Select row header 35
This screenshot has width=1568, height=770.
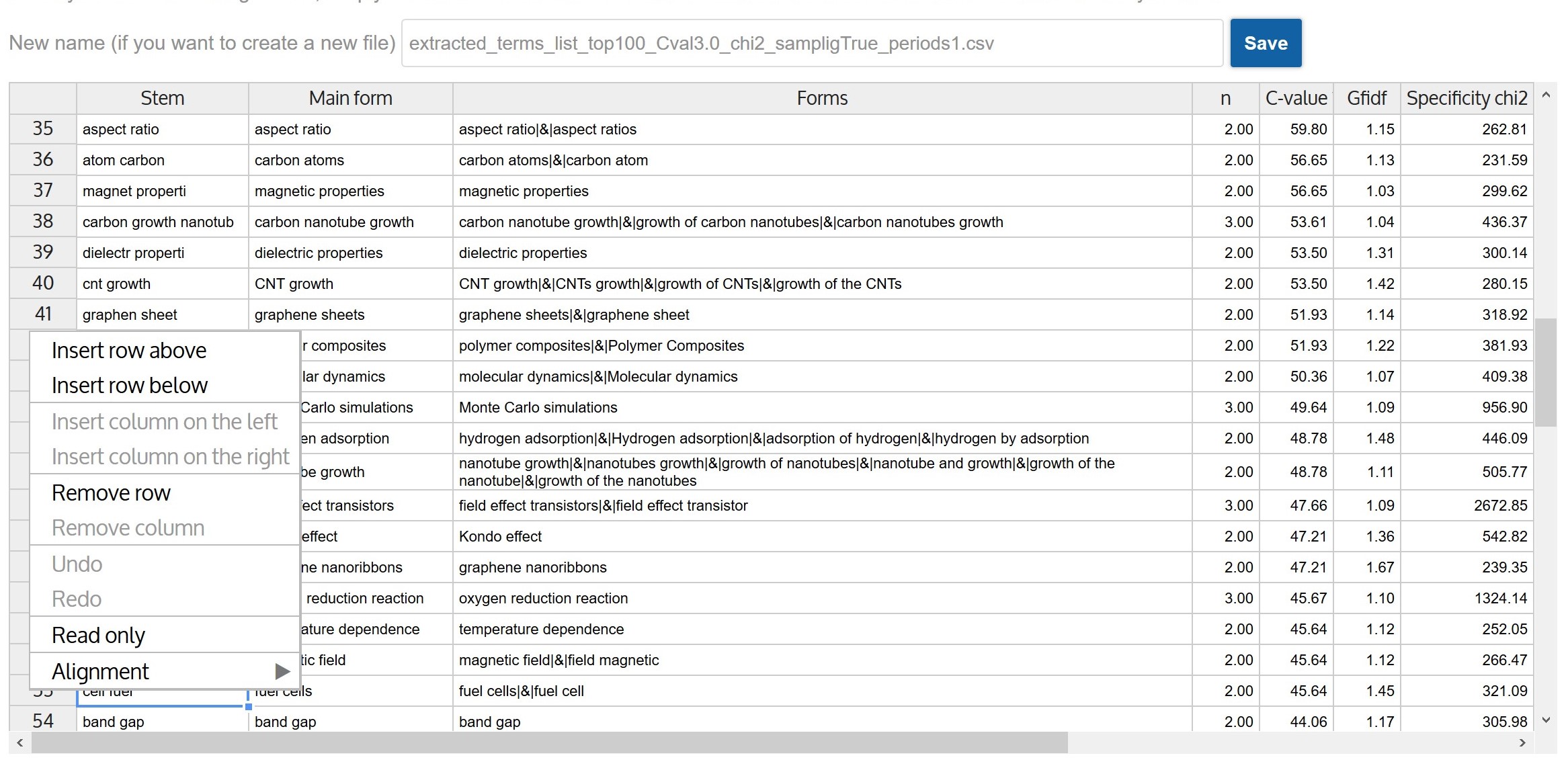tap(43, 129)
